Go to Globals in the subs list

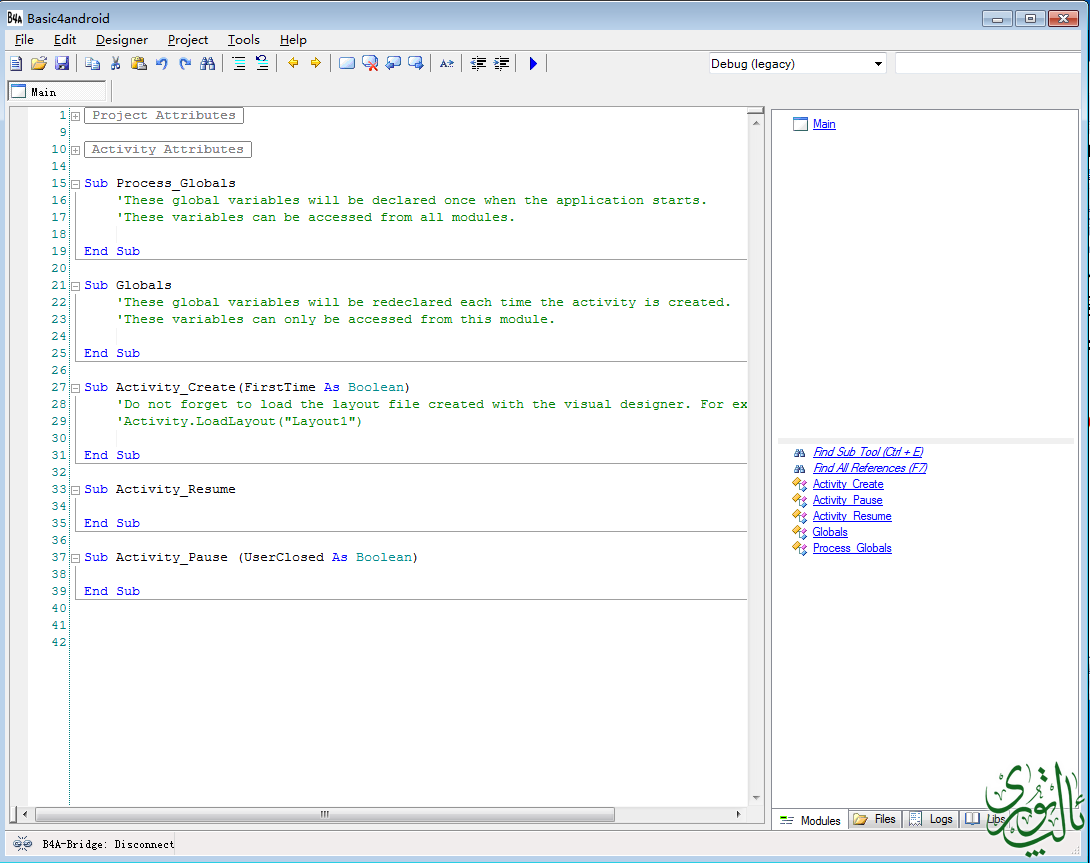(x=830, y=532)
